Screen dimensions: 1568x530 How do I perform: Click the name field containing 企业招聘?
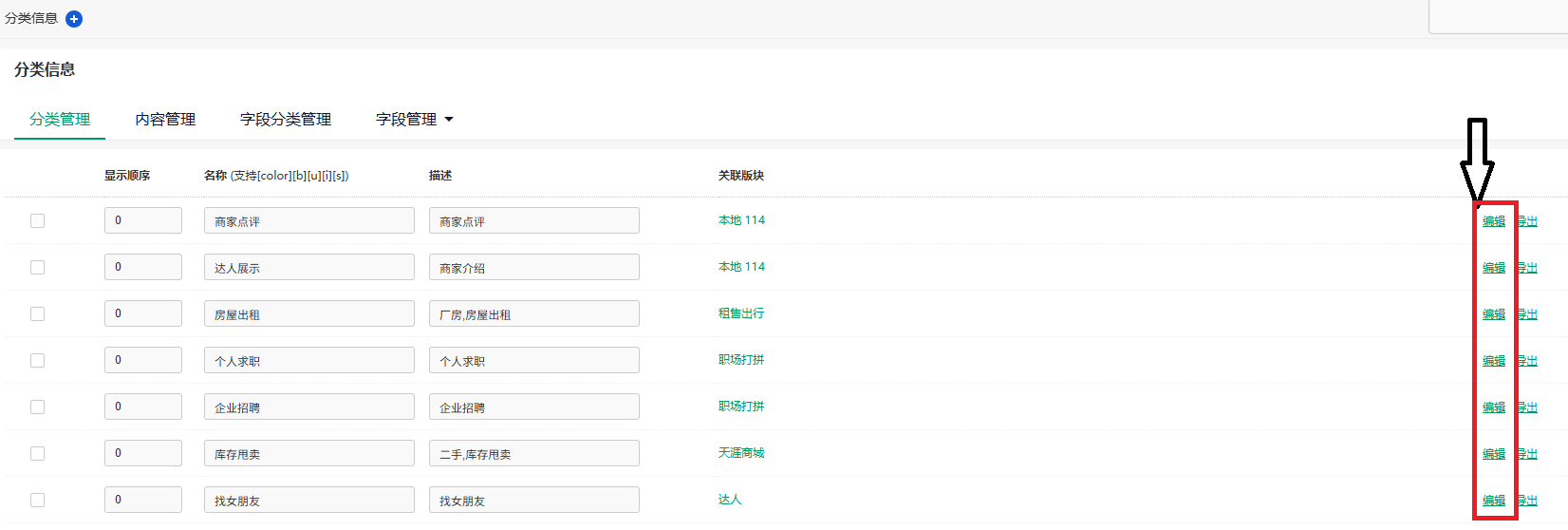click(308, 407)
